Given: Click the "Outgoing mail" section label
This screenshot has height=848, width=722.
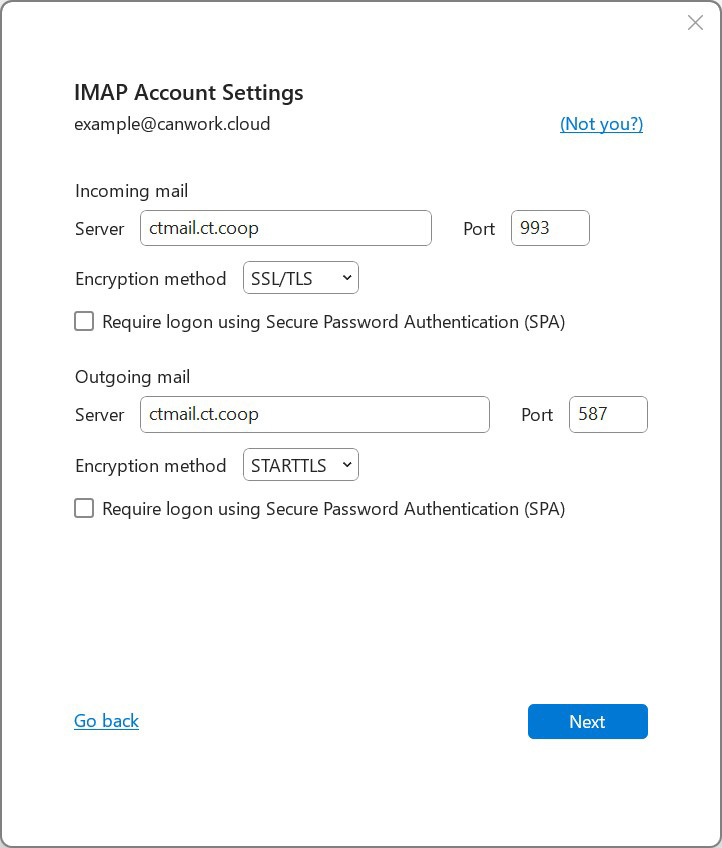Looking at the screenshot, I should point(132,377).
